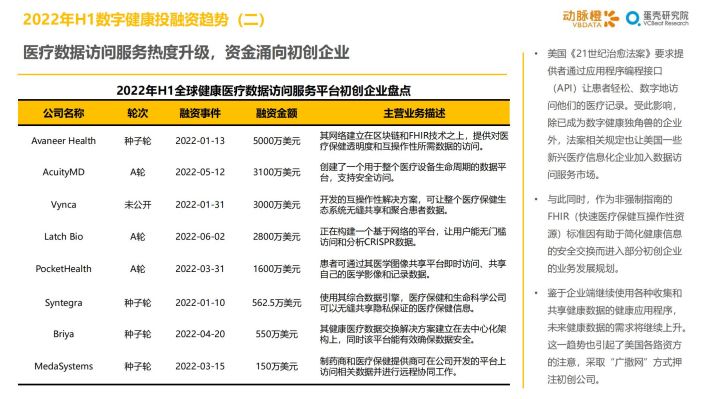Screen dimensions: 710x399
Task: Click the Vynca company name
Action: click(63, 205)
